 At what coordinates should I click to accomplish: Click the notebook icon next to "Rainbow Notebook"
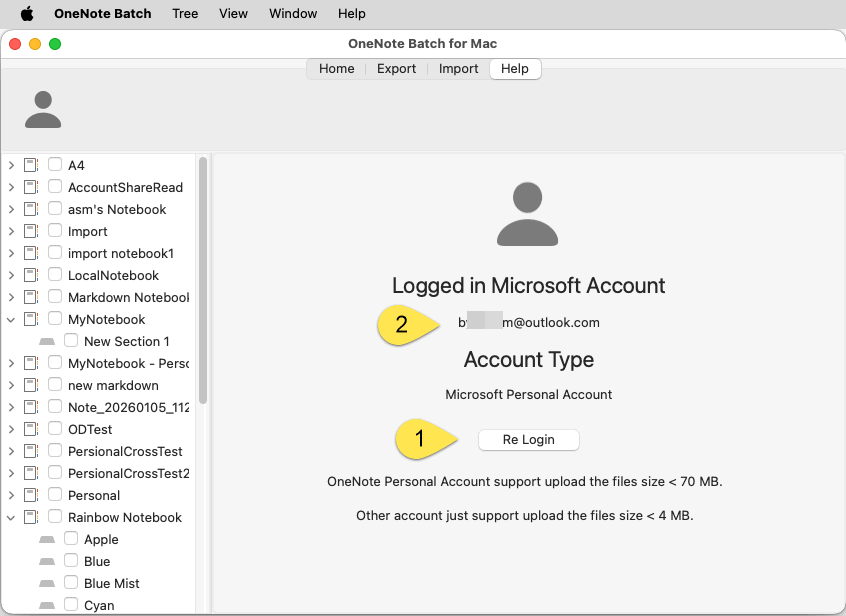tap(31, 517)
